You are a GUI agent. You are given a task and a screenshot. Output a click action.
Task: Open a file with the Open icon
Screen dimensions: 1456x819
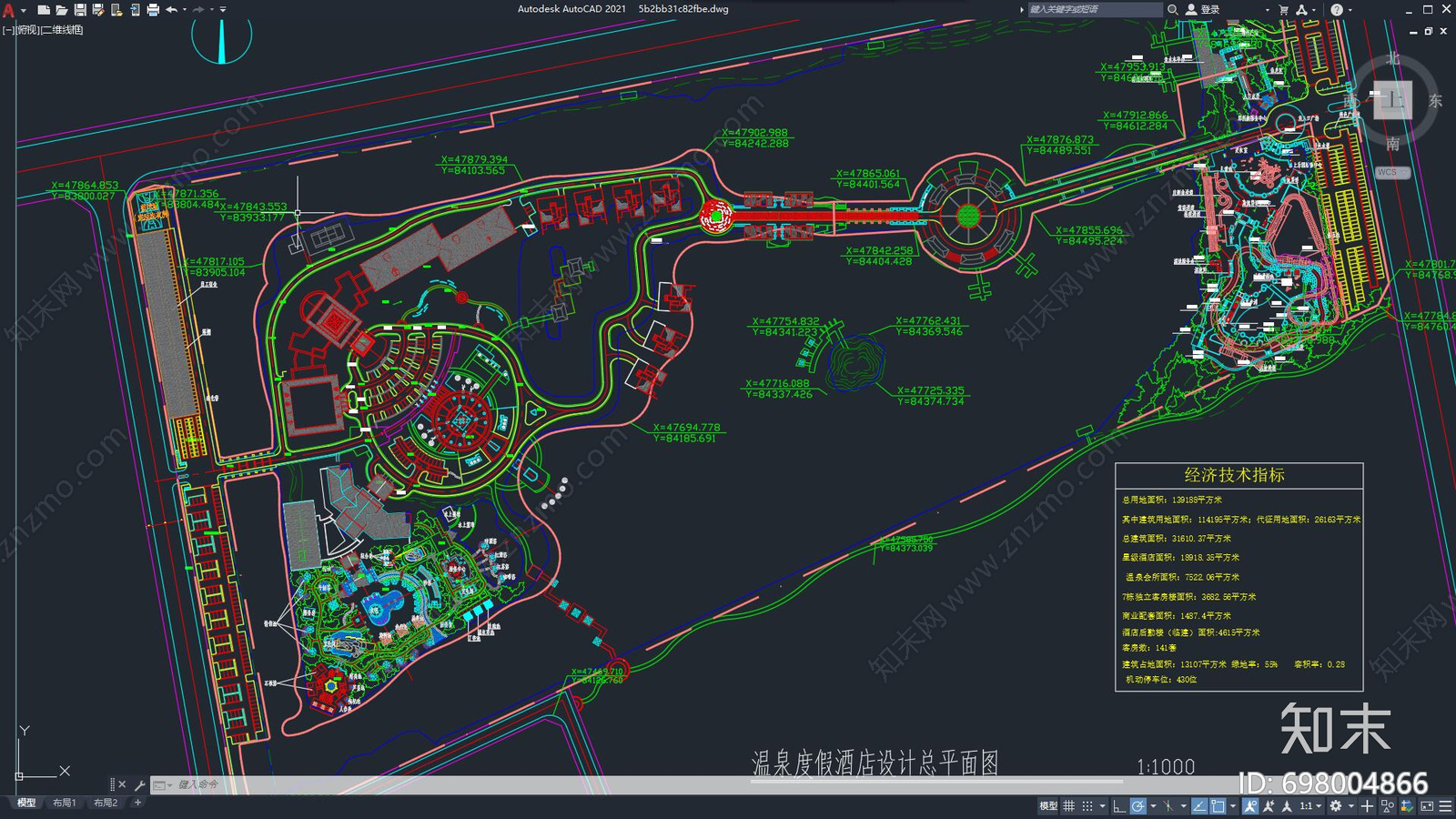tap(61, 9)
